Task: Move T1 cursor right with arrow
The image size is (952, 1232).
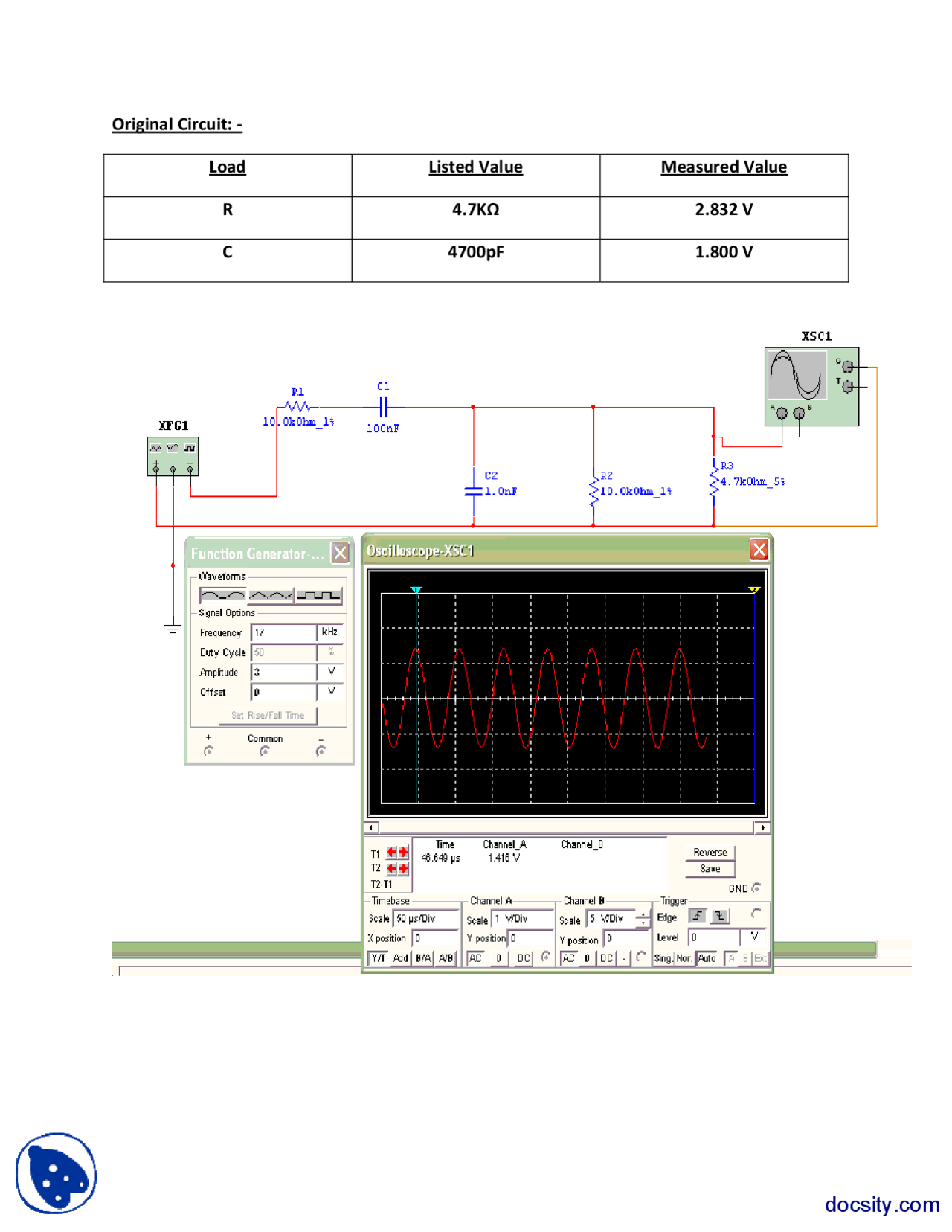Action: (x=402, y=853)
